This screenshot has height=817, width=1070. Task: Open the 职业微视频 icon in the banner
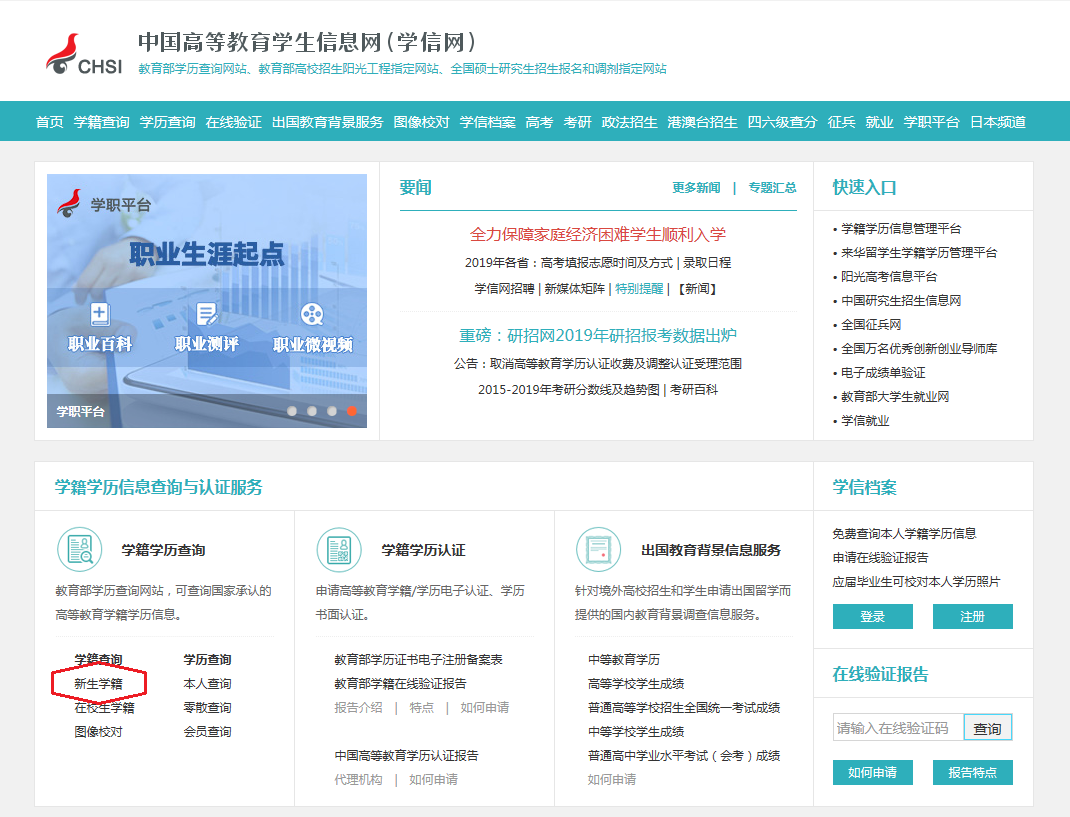pos(312,314)
